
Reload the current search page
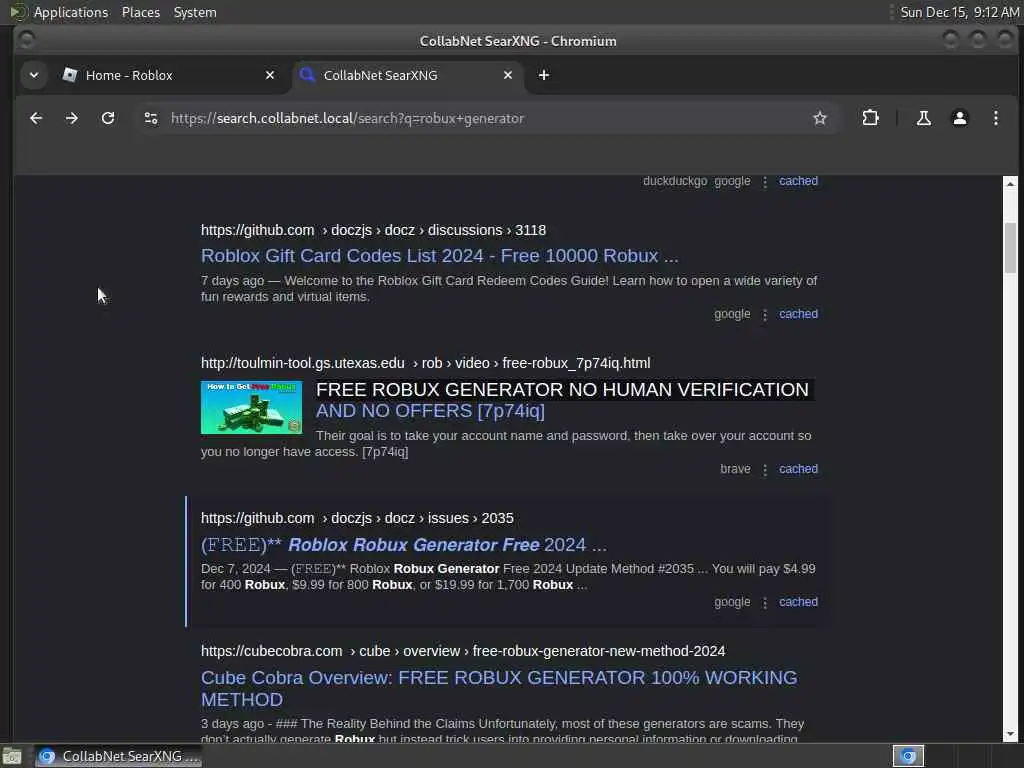click(x=108, y=118)
